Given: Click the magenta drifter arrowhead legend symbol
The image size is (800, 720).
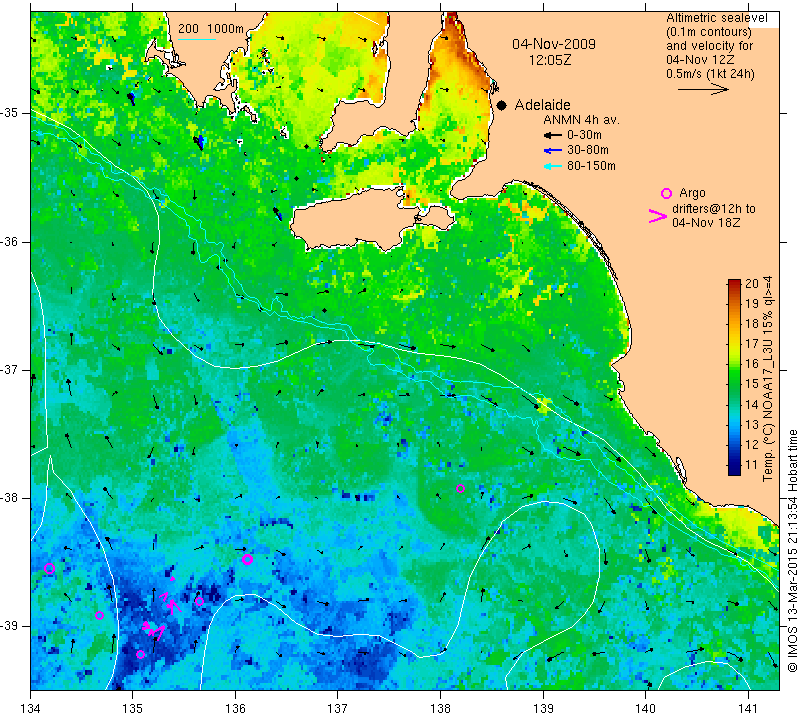Looking at the screenshot, I should click(x=658, y=216).
